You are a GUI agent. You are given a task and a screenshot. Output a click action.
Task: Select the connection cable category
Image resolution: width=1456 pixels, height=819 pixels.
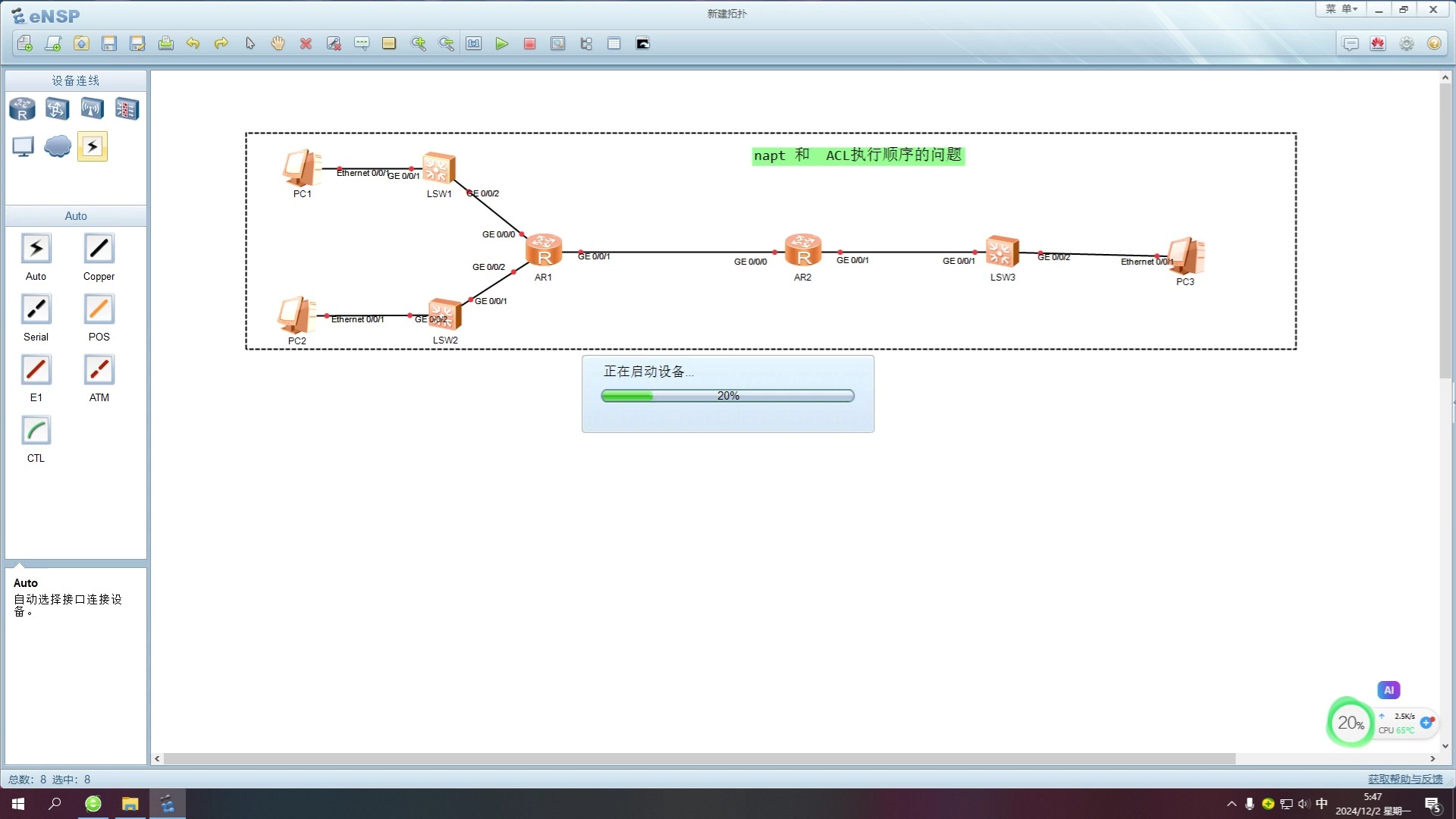pos(93,146)
